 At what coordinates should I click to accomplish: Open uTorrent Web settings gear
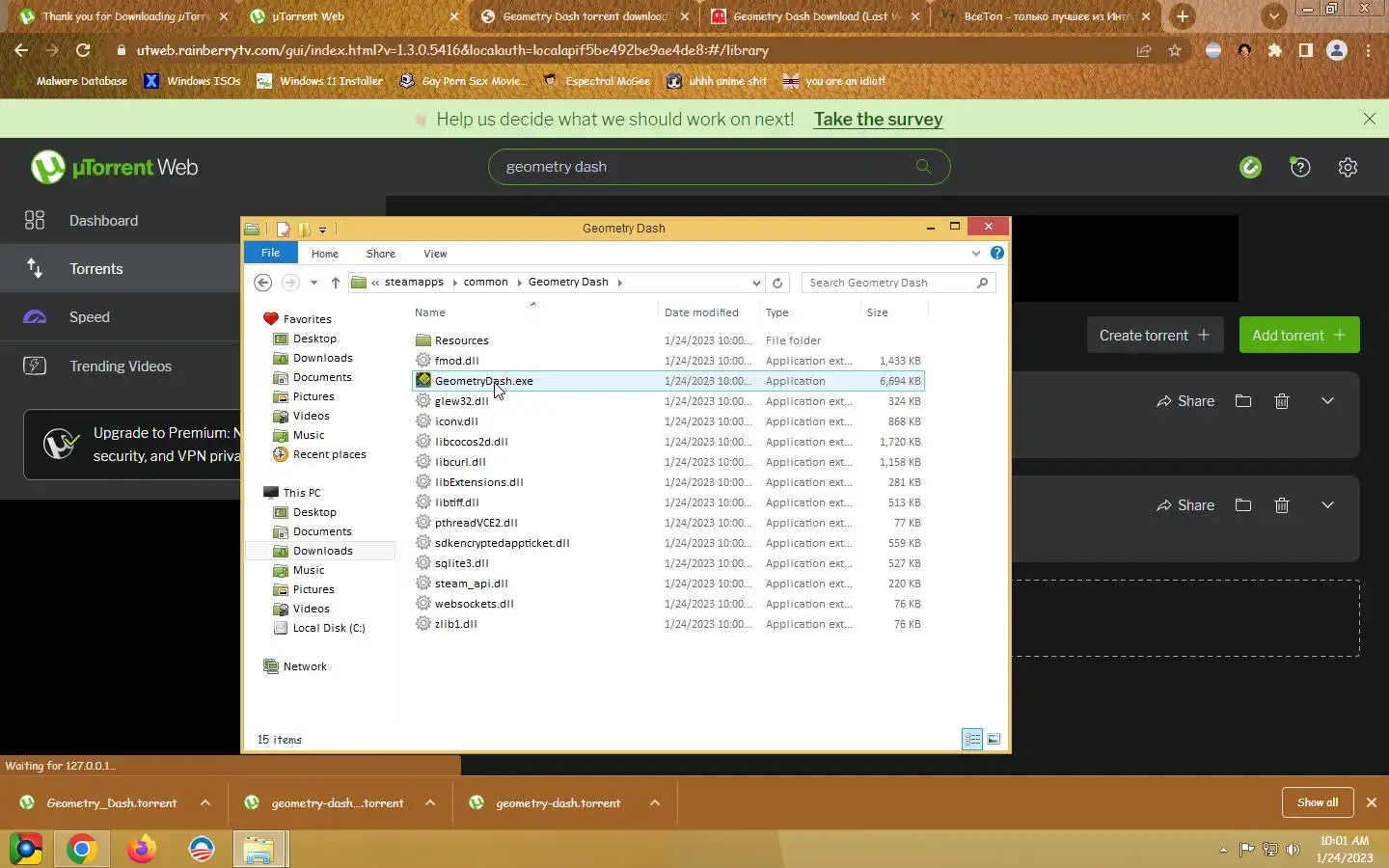point(1348,168)
